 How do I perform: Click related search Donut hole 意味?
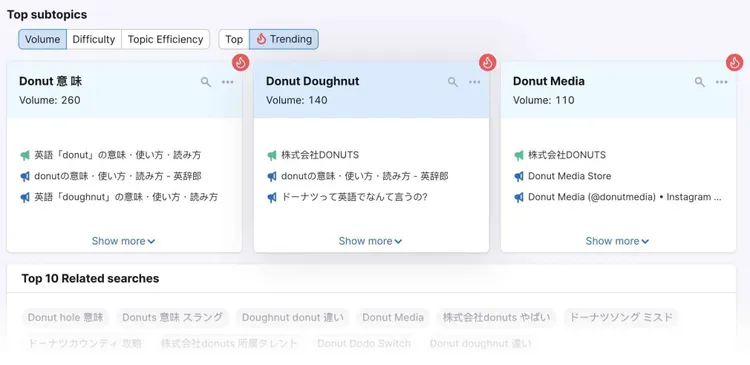(x=66, y=317)
